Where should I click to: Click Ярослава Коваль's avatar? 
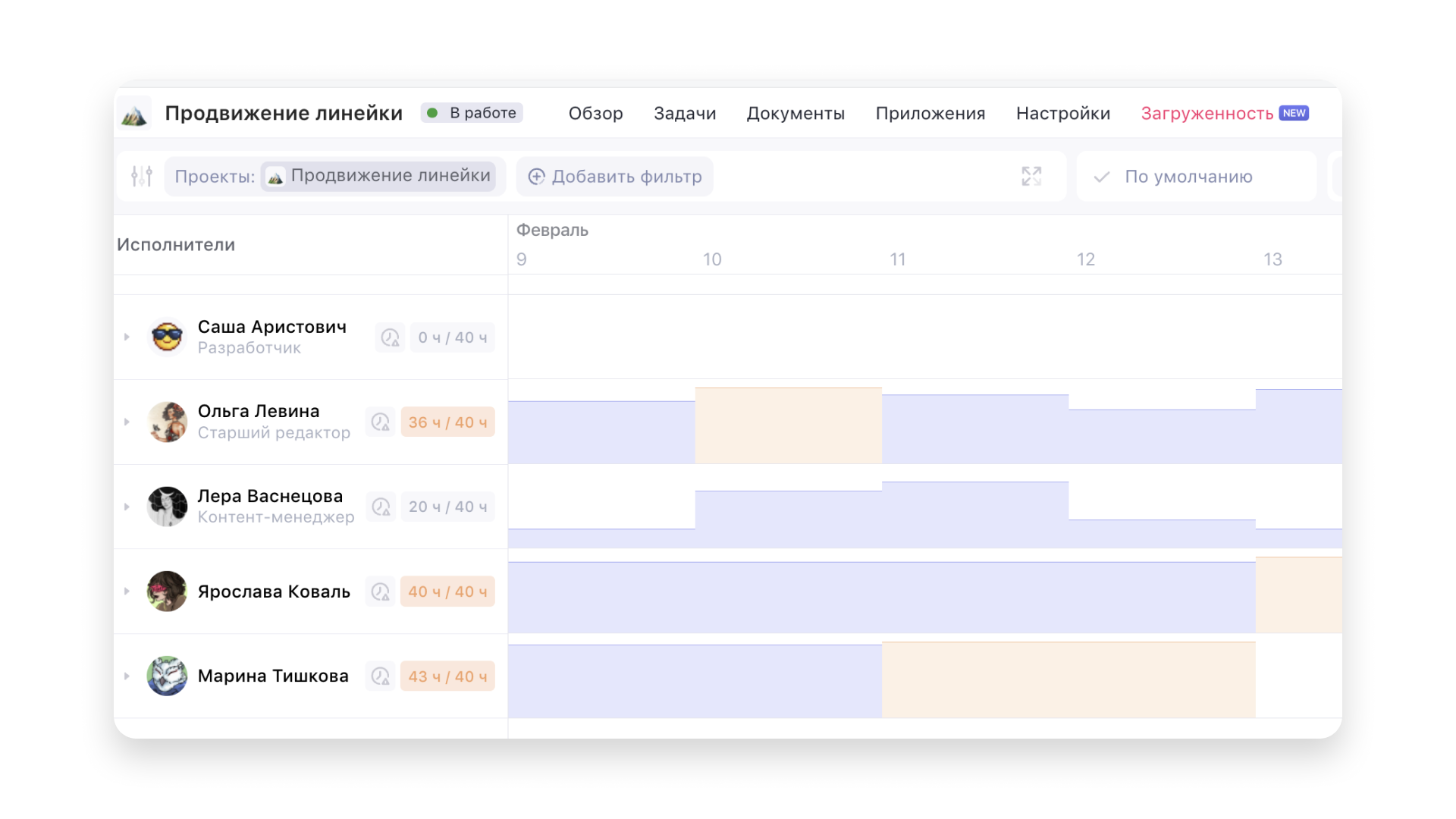pos(167,591)
